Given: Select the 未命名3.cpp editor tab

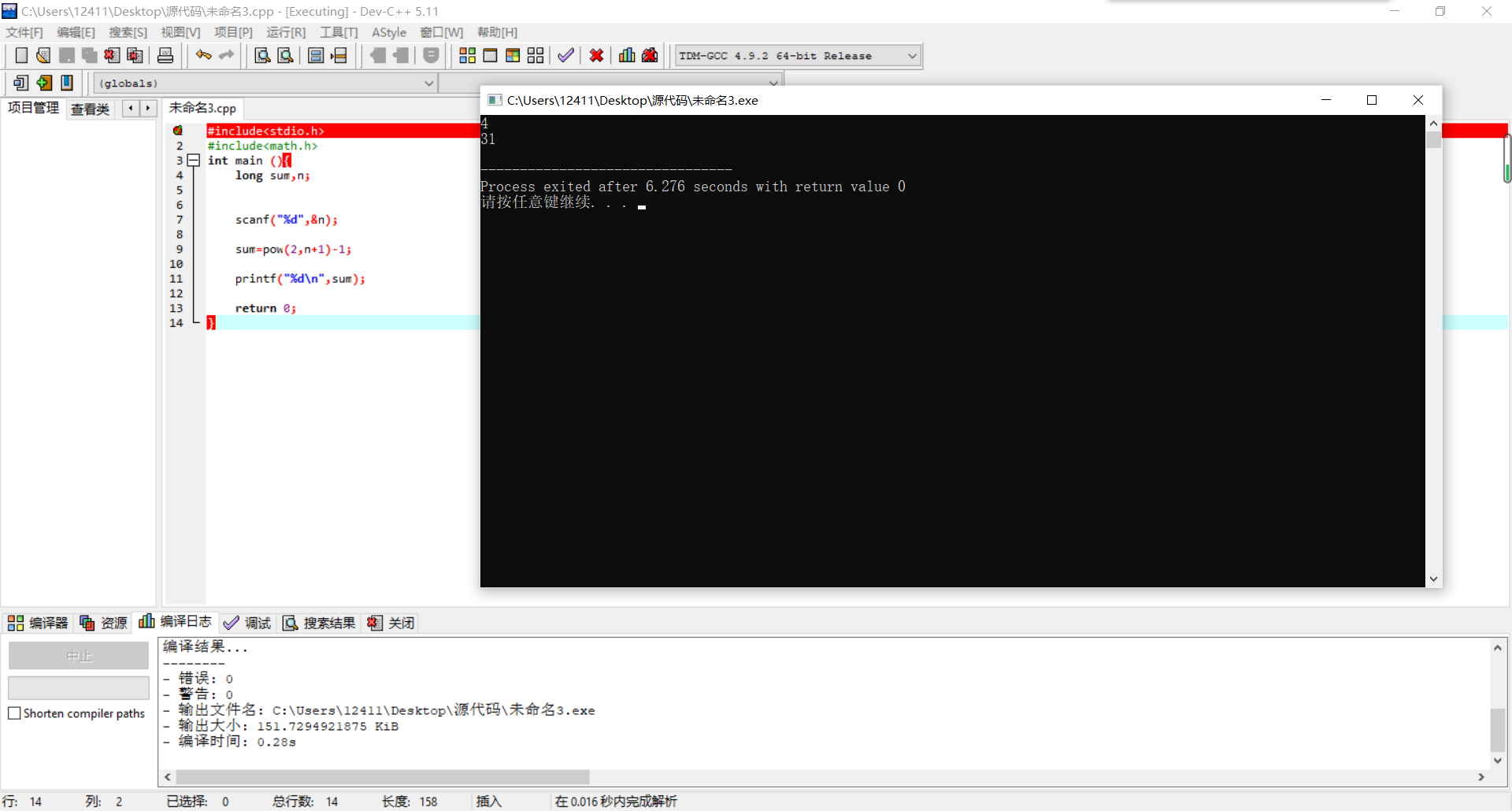Looking at the screenshot, I should click(202, 108).
